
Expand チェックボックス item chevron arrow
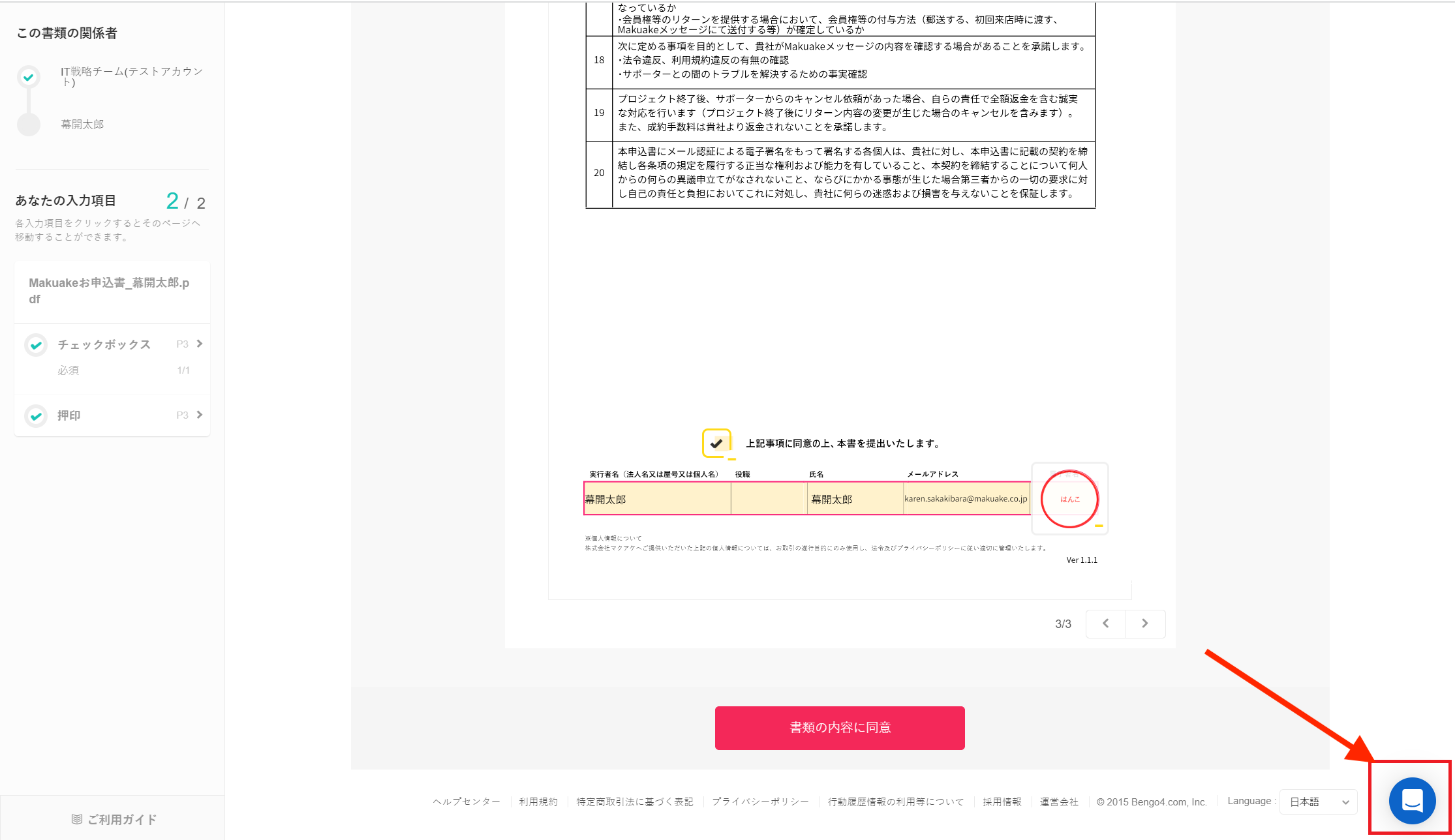(x=200, y=344)
